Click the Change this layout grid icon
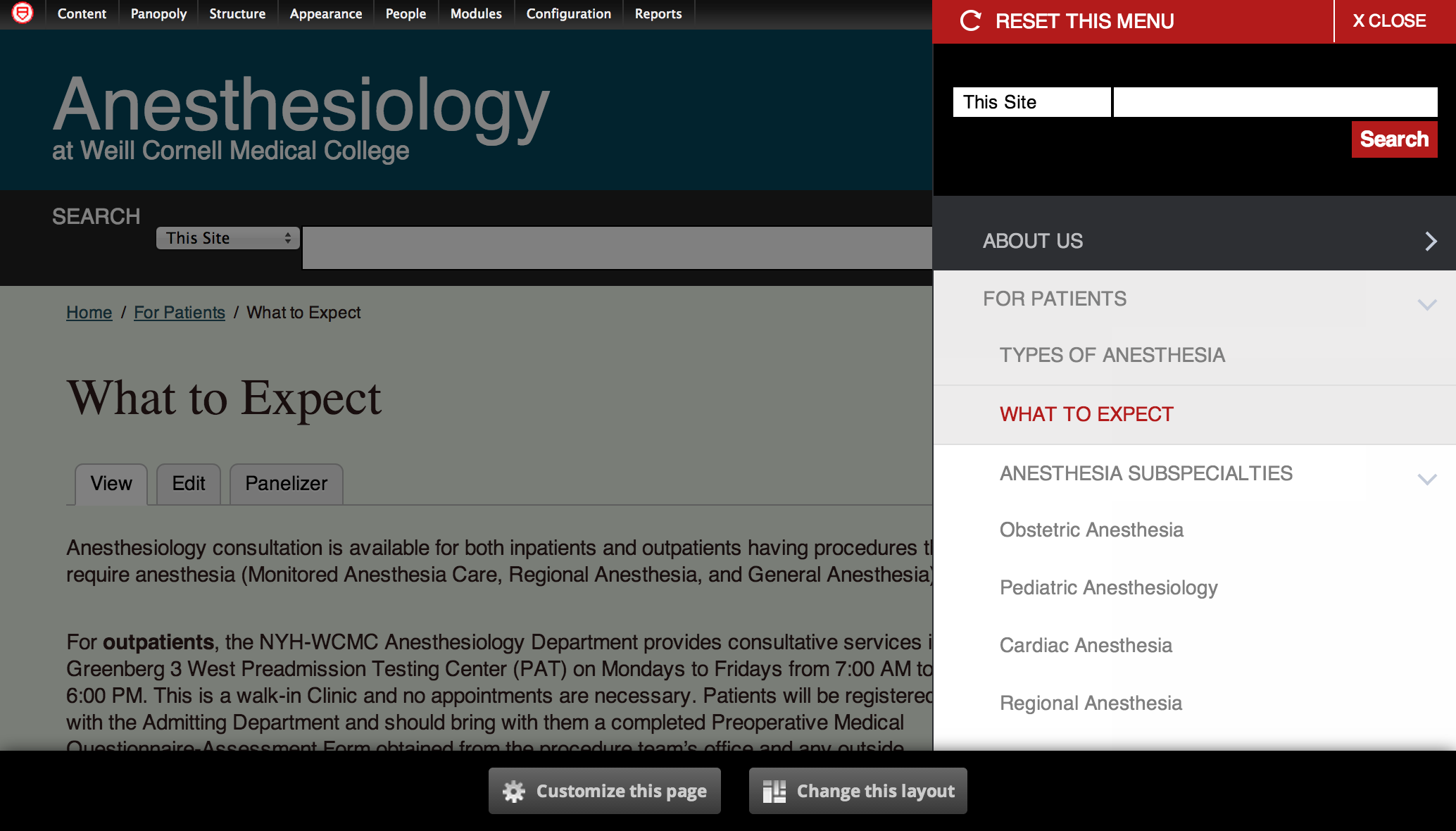The width and height of the screenshot is (1456, 831). [775, 791]
